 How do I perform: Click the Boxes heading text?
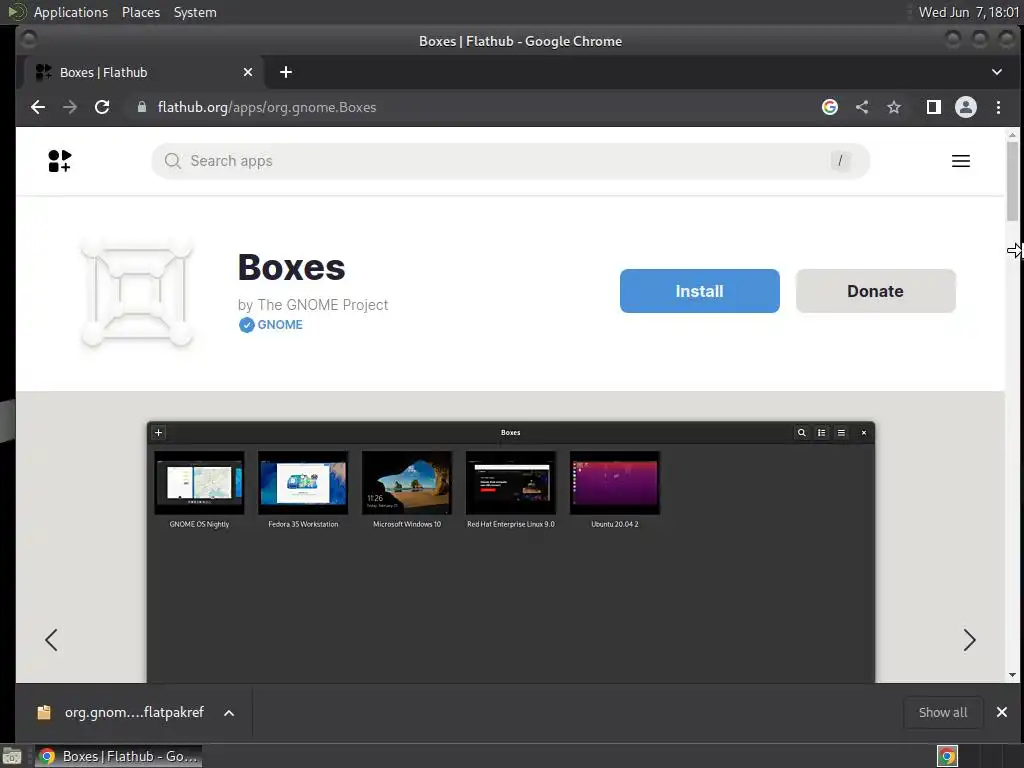tap(291, 267)
